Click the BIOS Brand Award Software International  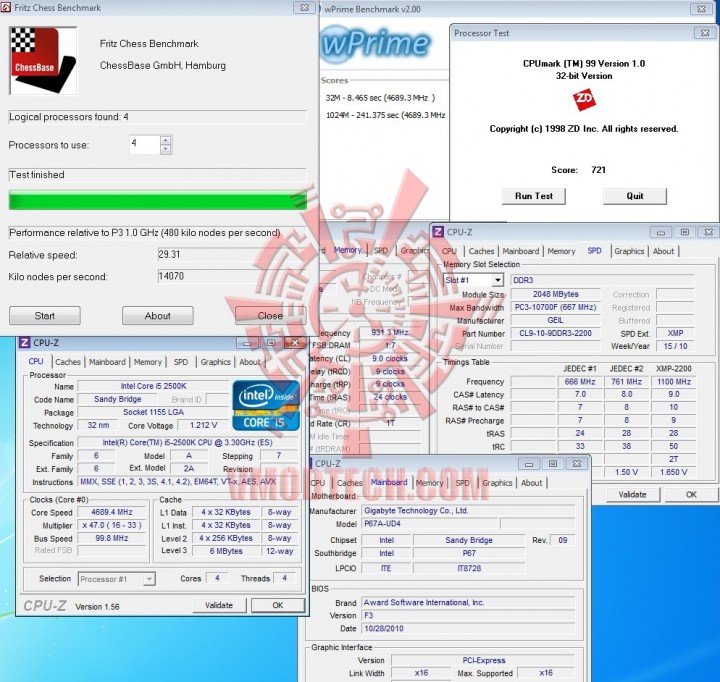pos(468,602)
